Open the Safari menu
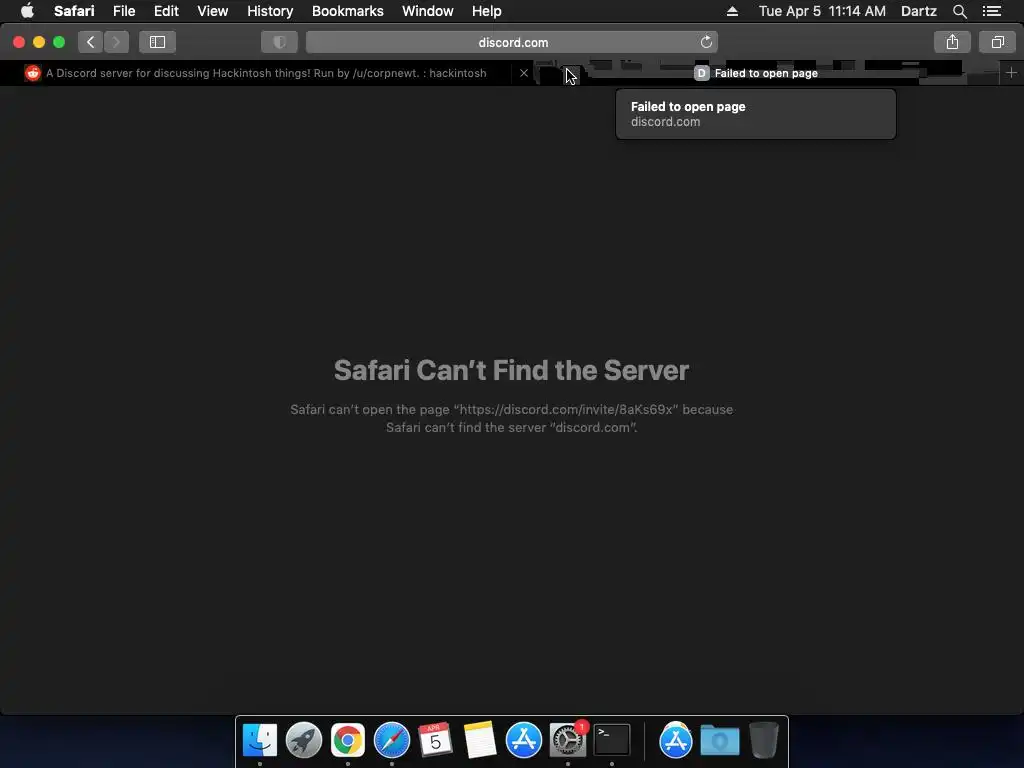1024x768 pixels. (74, 11)
